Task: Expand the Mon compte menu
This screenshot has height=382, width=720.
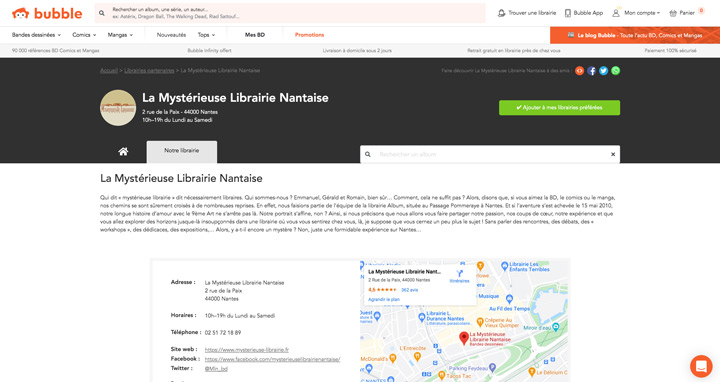Action: pos(636,13)
